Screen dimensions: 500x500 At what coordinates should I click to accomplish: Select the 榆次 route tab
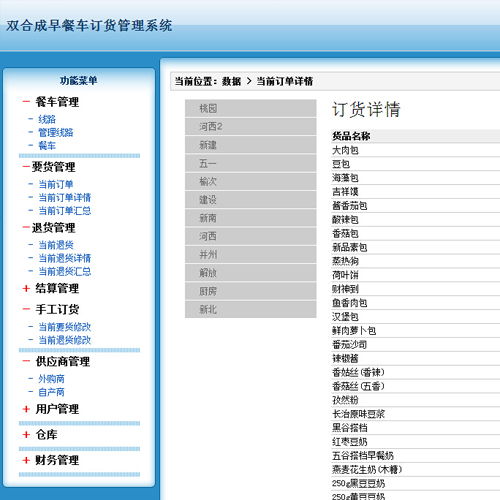(251, 182)
